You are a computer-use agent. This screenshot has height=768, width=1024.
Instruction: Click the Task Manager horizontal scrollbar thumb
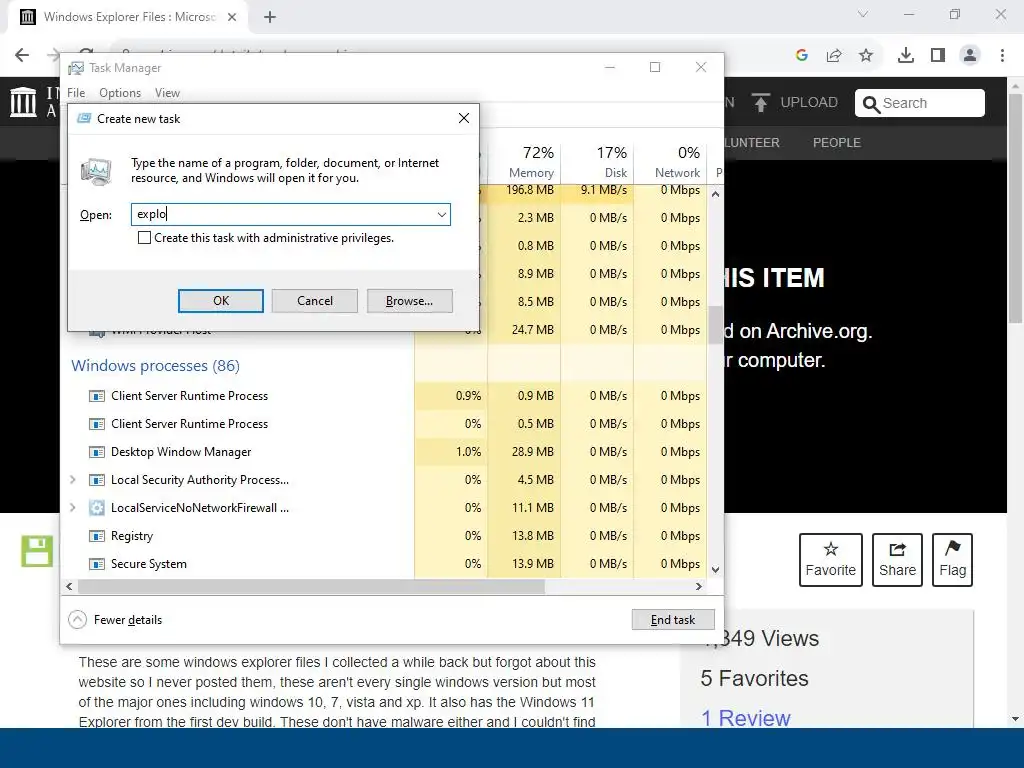coord(311,587)
